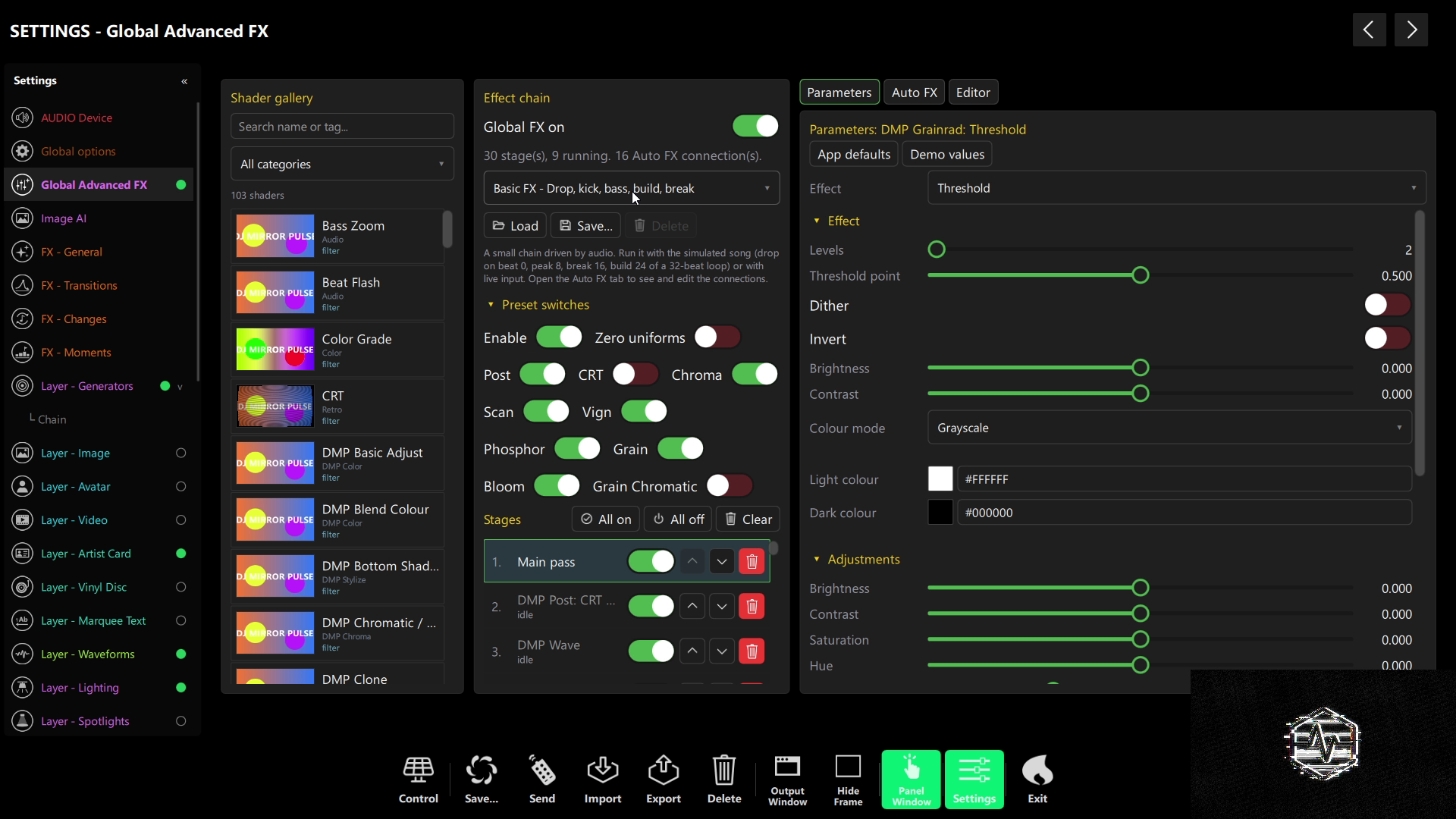Delete the Main pass stage
This screenshot has width=1456, height=819.
point(752,562)
